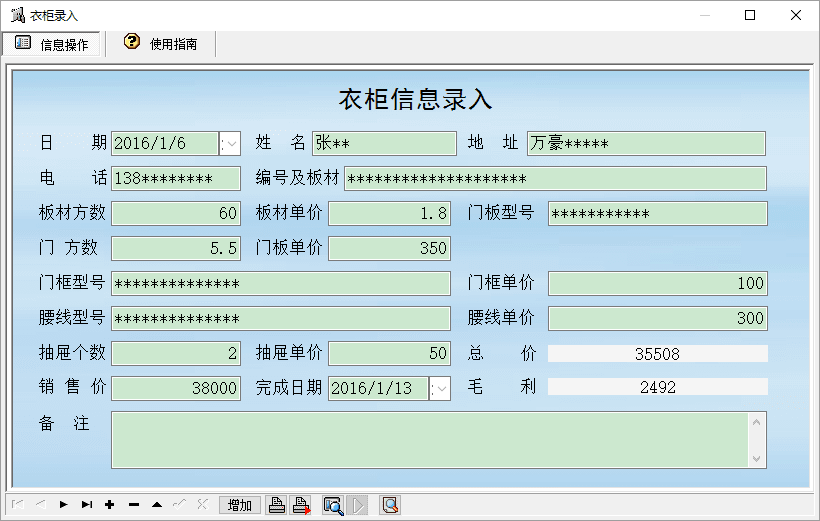Image resolution: width=820 pixels, height=521 pixels.
Task: Click the 完成日期 field showing 2016/1/13
Action: point(379,389)
